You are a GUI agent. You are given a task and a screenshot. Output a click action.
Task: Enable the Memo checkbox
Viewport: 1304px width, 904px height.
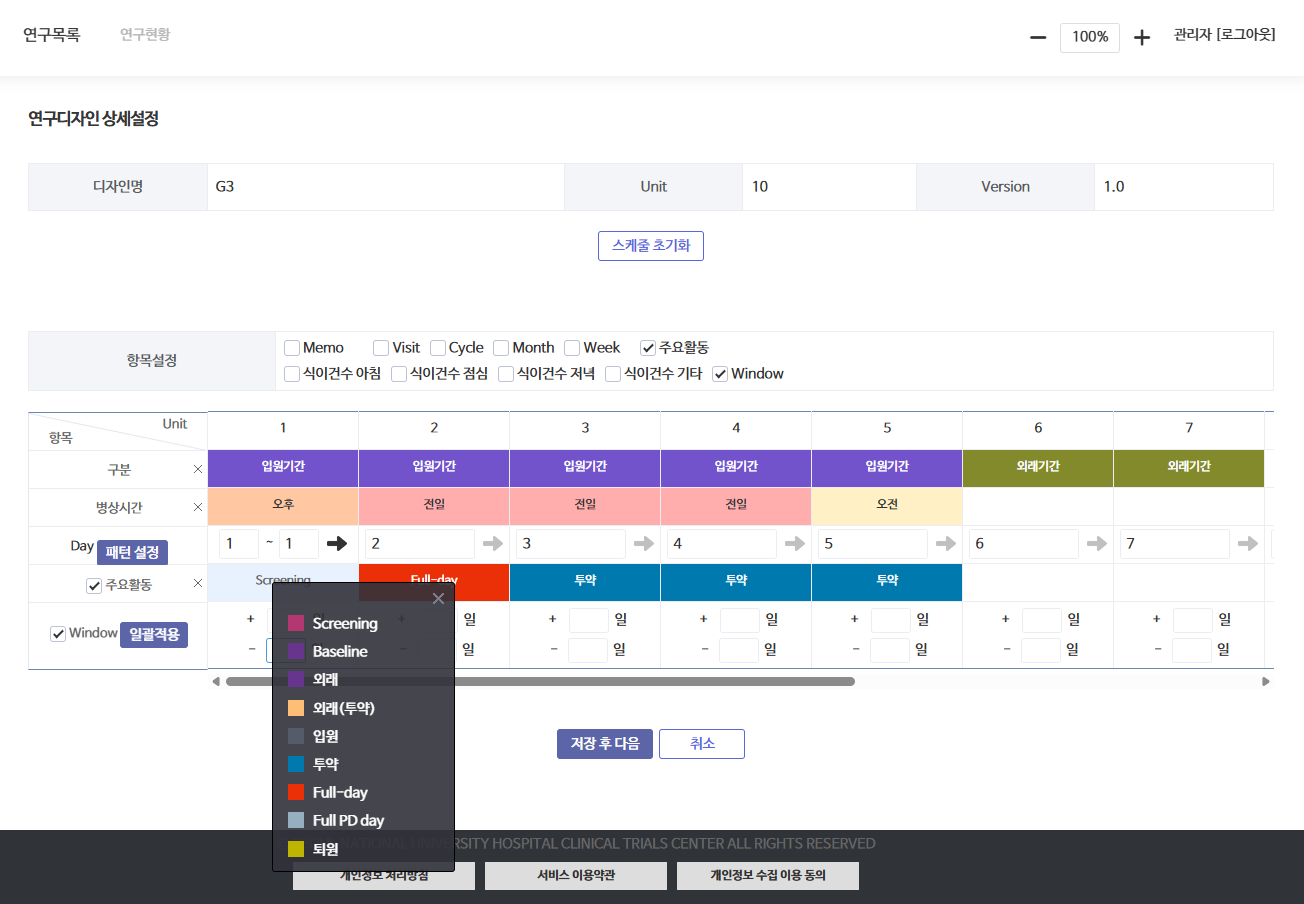[292, 348]
